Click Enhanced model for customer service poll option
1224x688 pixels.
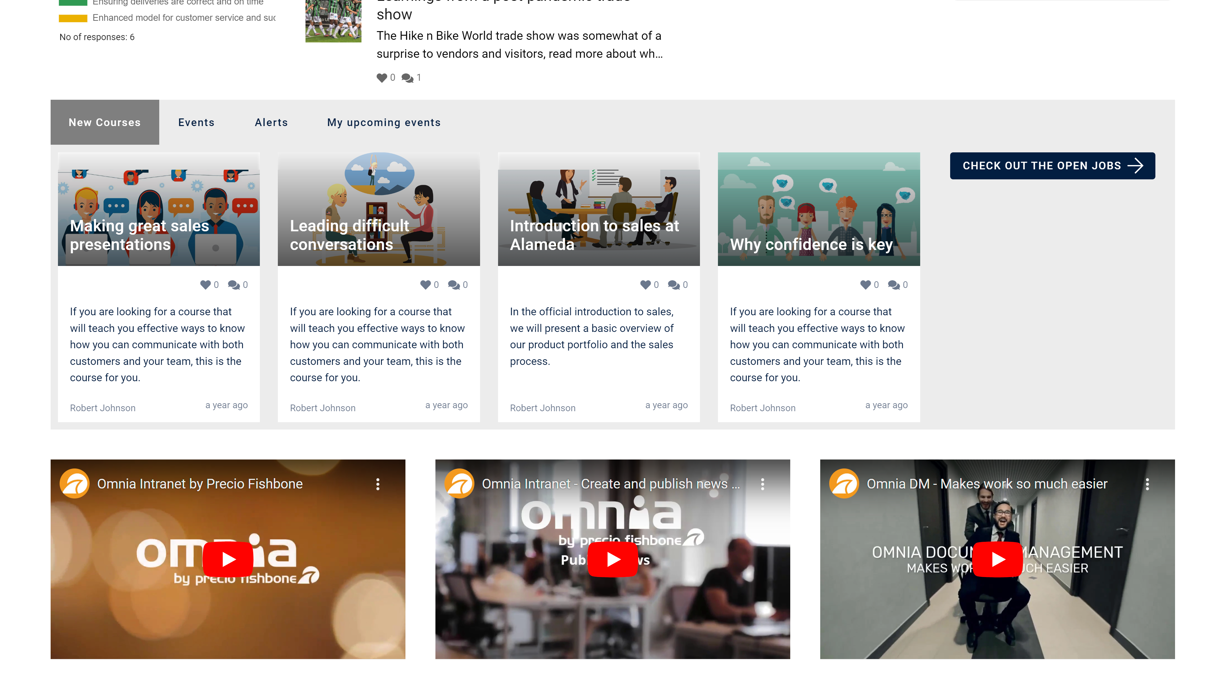coord(184,18)
